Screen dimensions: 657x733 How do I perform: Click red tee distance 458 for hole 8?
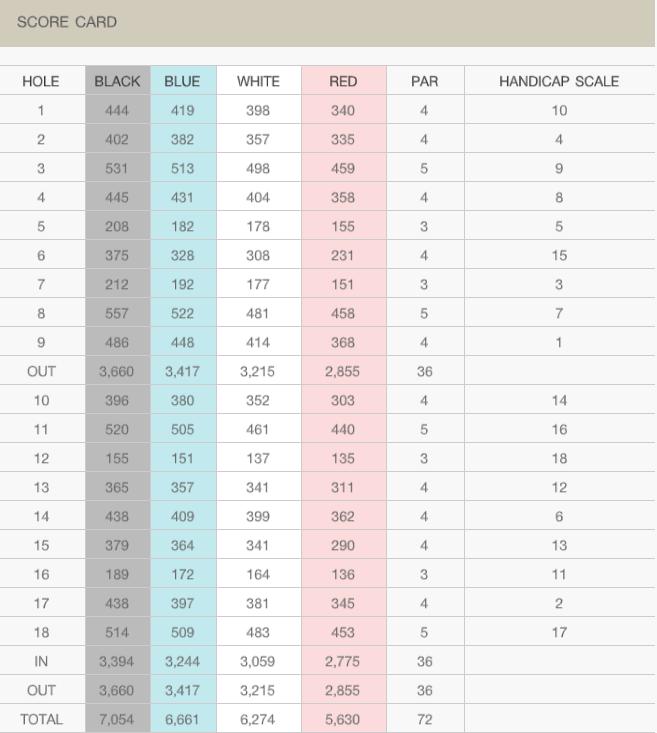(x=343, y=313)
